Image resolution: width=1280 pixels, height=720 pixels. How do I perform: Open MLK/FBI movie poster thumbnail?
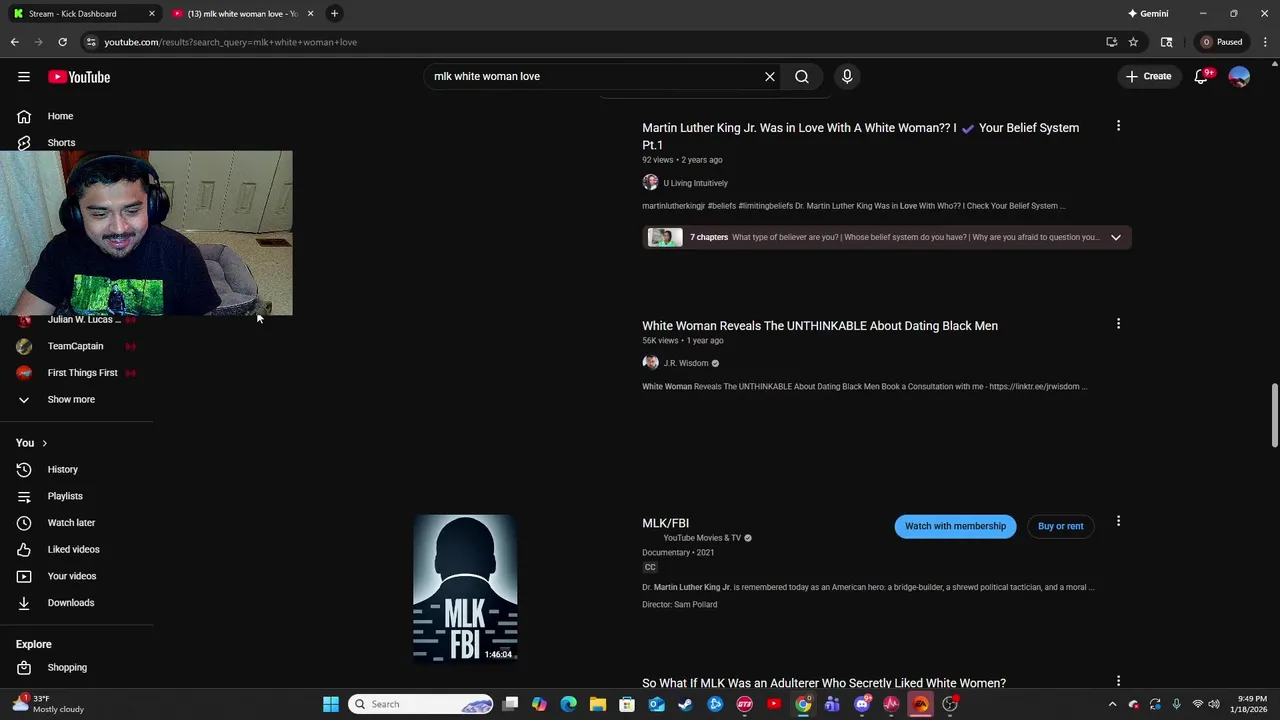click(x=465, y=588)
